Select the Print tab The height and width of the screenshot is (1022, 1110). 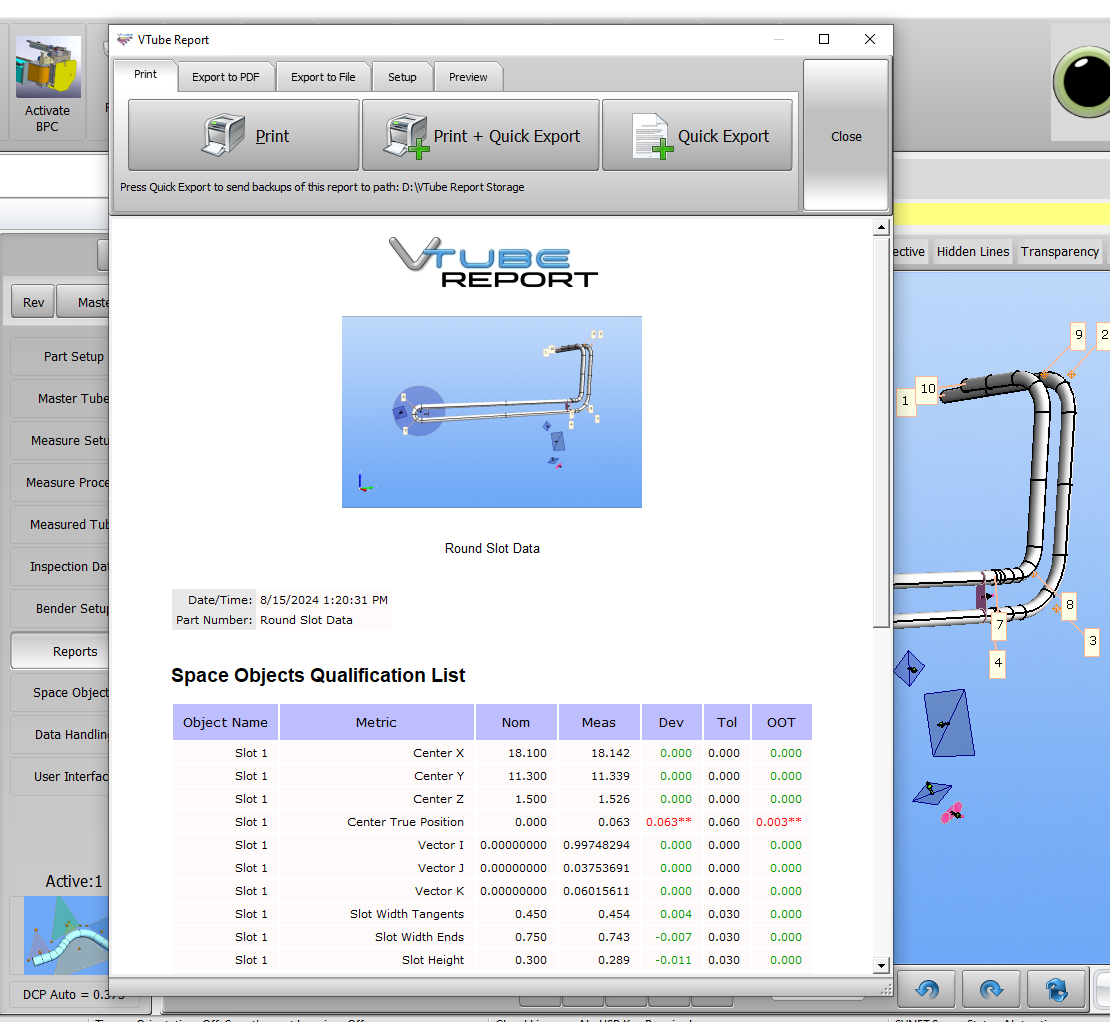pyautogui.click(x=145, y=74)
